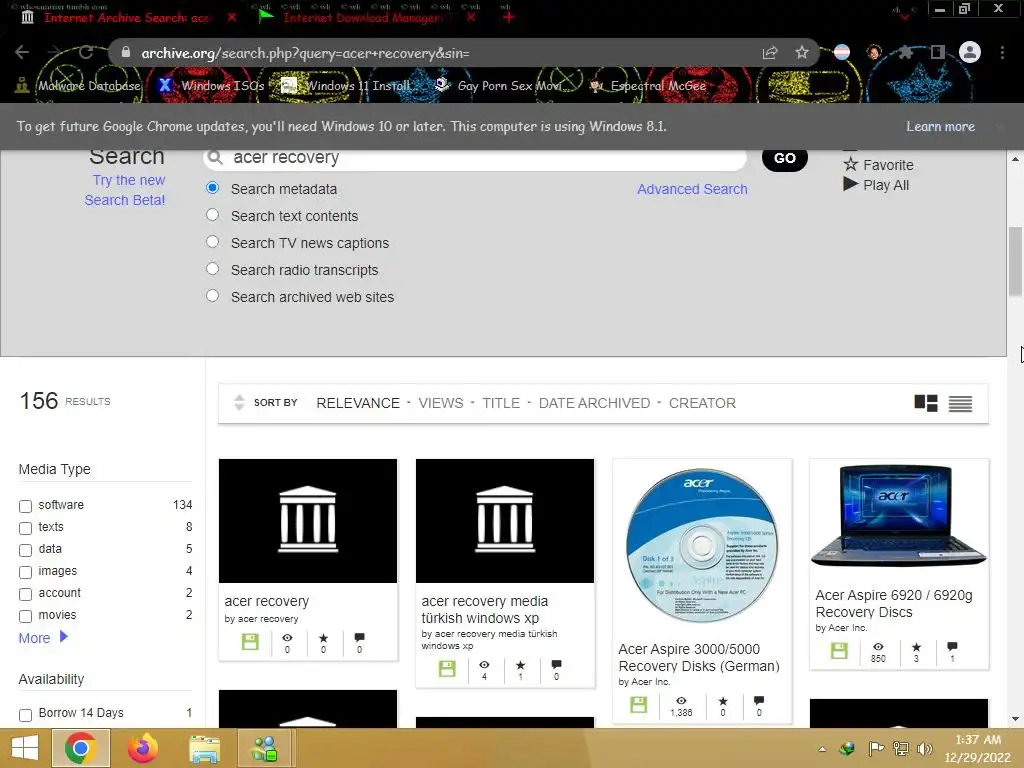Select Search archived web sites option

point(212,296)
